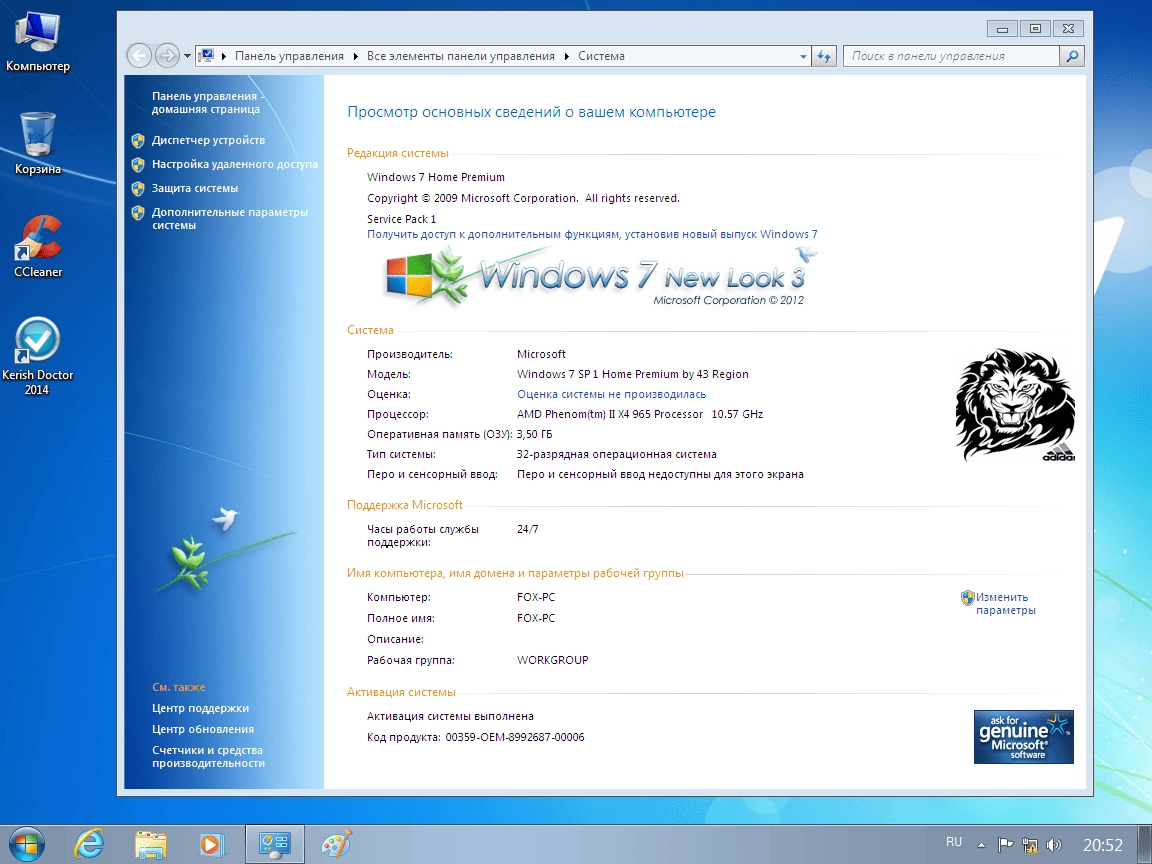Open Настройка удаленного доступа
This screenshot has width=1152, height=864.
pos(234,165)
